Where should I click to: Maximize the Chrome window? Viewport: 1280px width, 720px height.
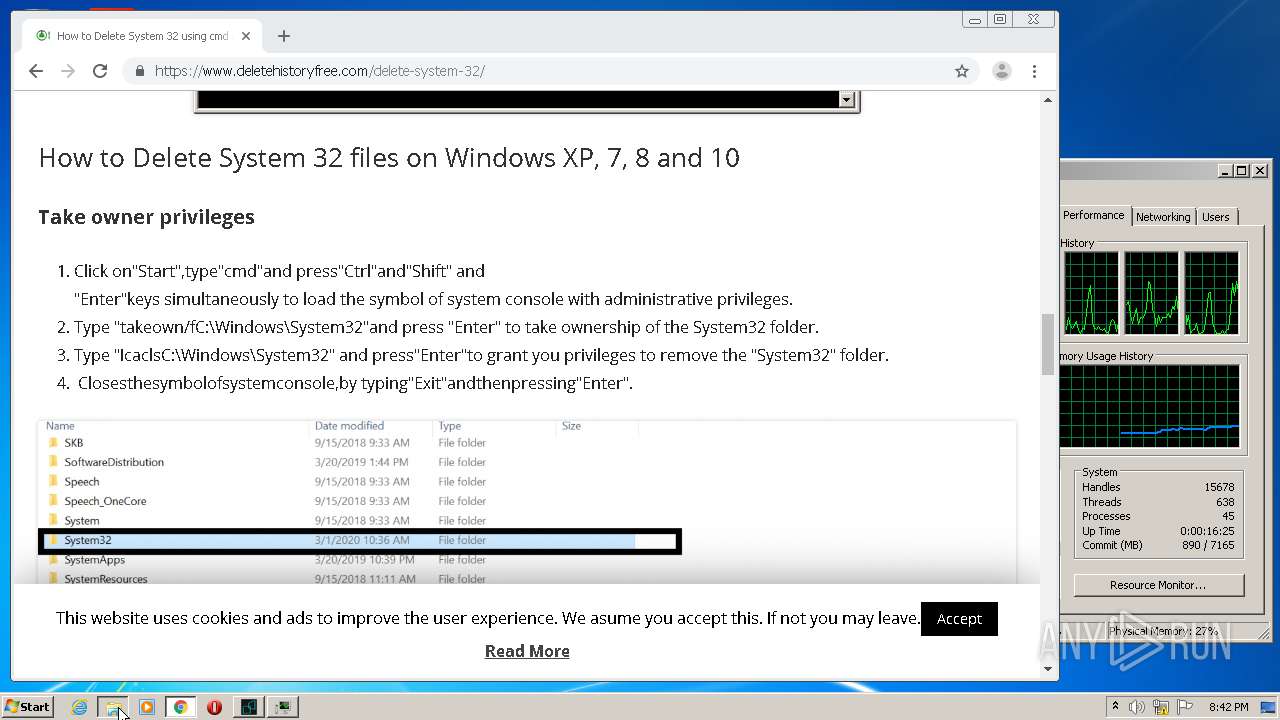[x=999, y=19]
